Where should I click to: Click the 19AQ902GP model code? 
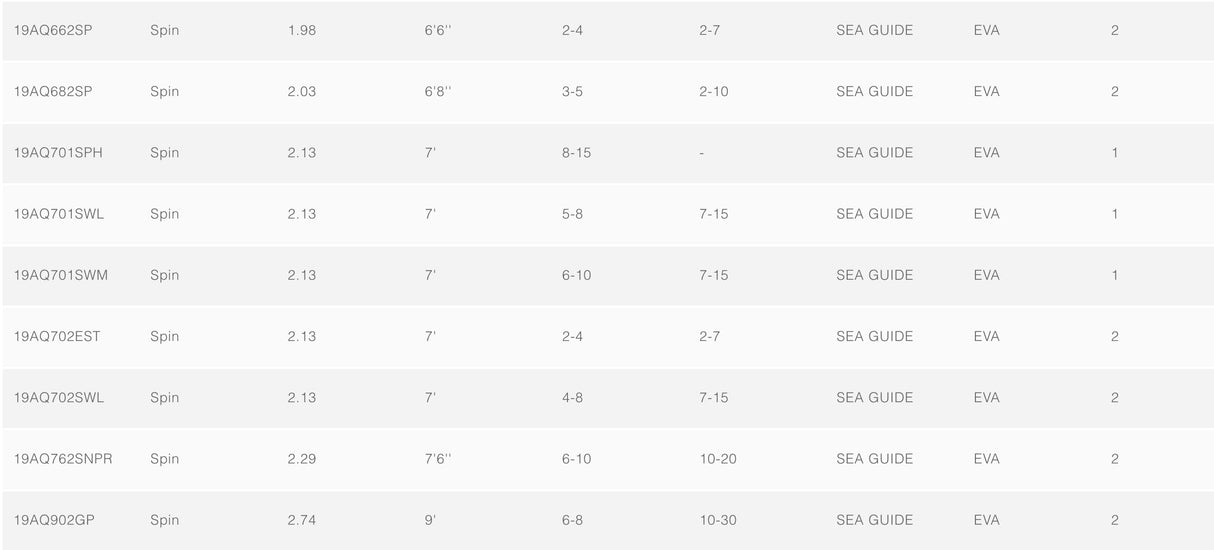point(54,520)
